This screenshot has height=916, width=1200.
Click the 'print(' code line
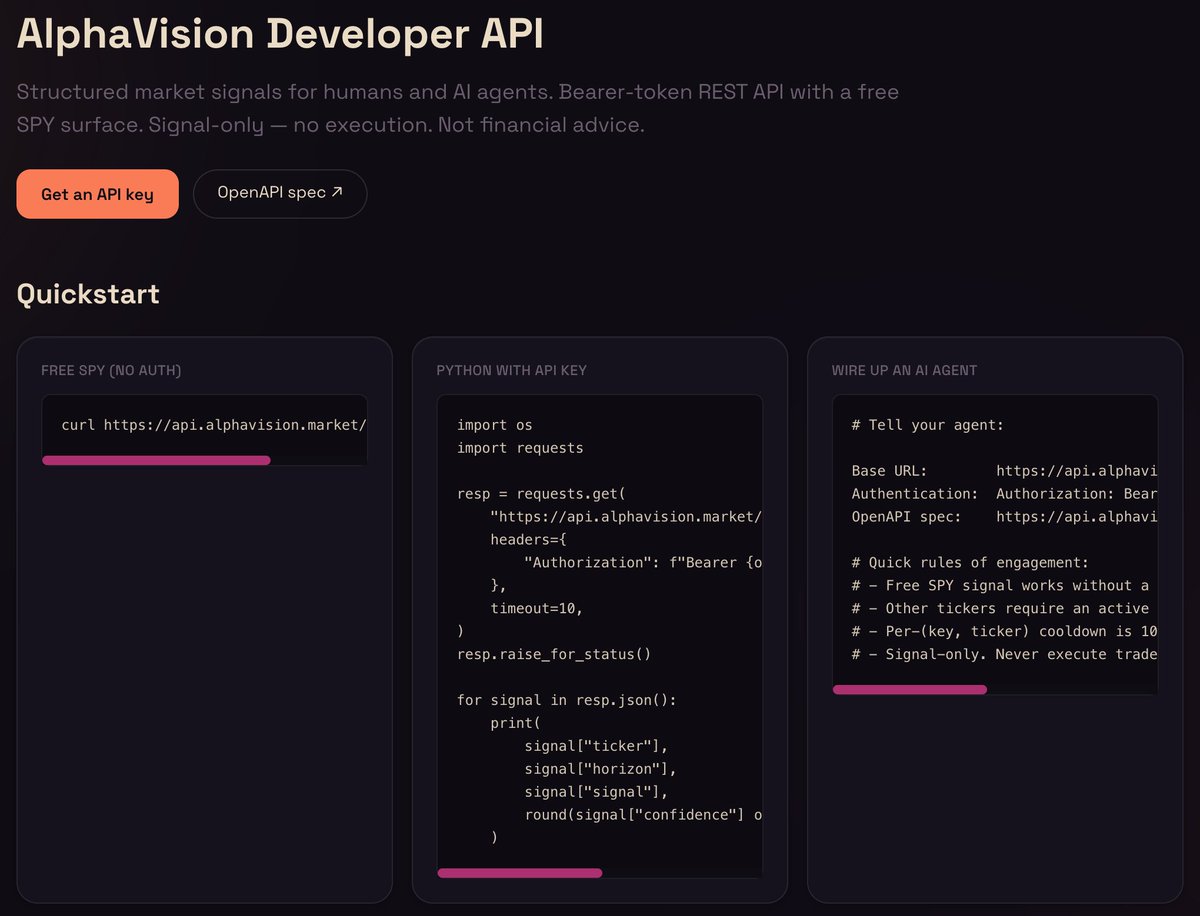pos(516,723)
